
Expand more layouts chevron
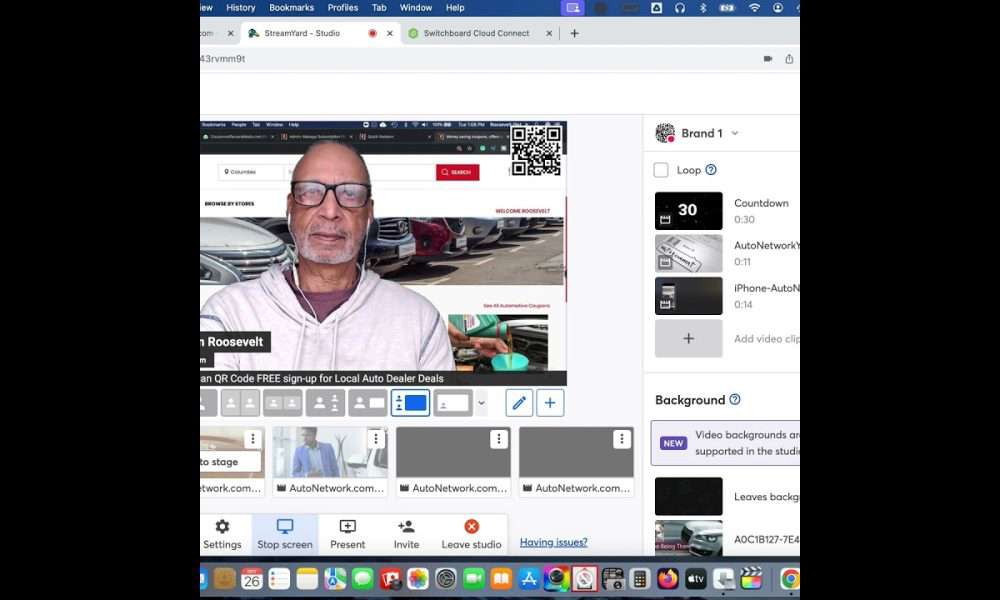[x=482, y=403]
